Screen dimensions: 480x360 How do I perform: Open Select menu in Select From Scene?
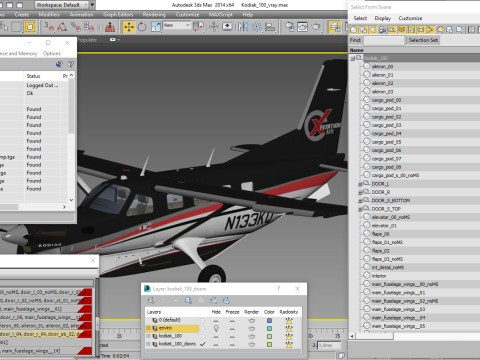360,18
